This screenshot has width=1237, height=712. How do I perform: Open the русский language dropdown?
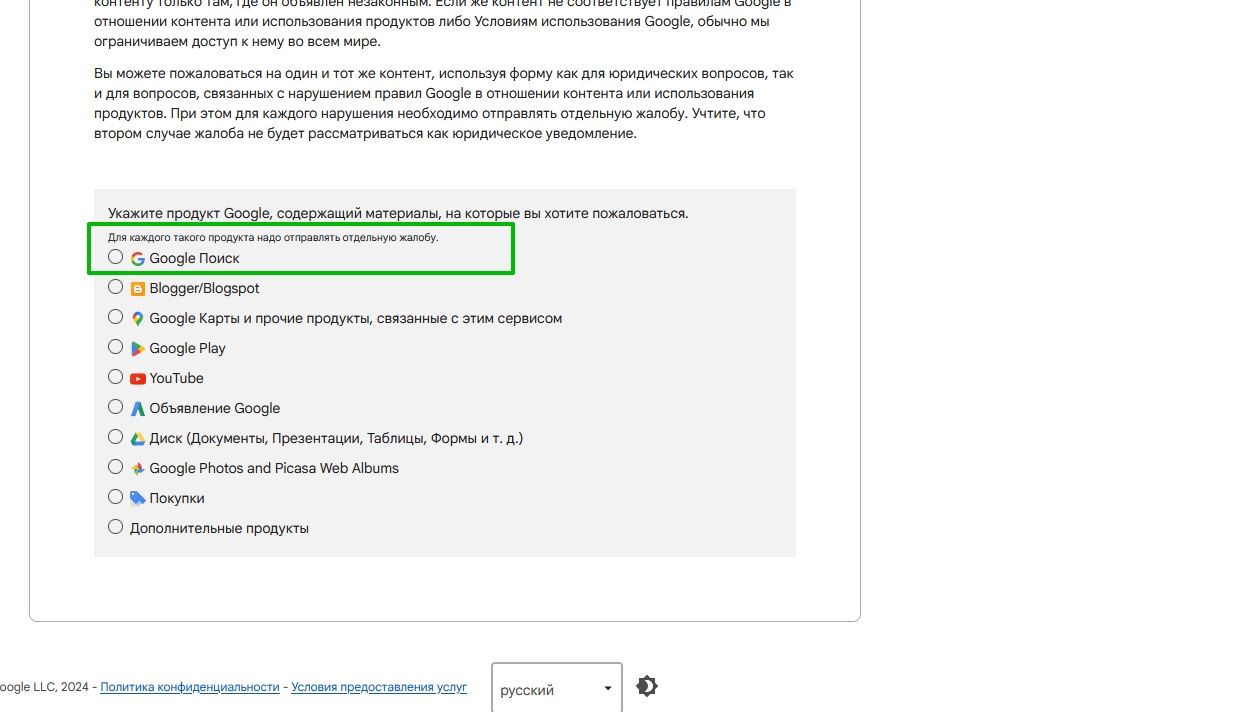tap(556, 689)
